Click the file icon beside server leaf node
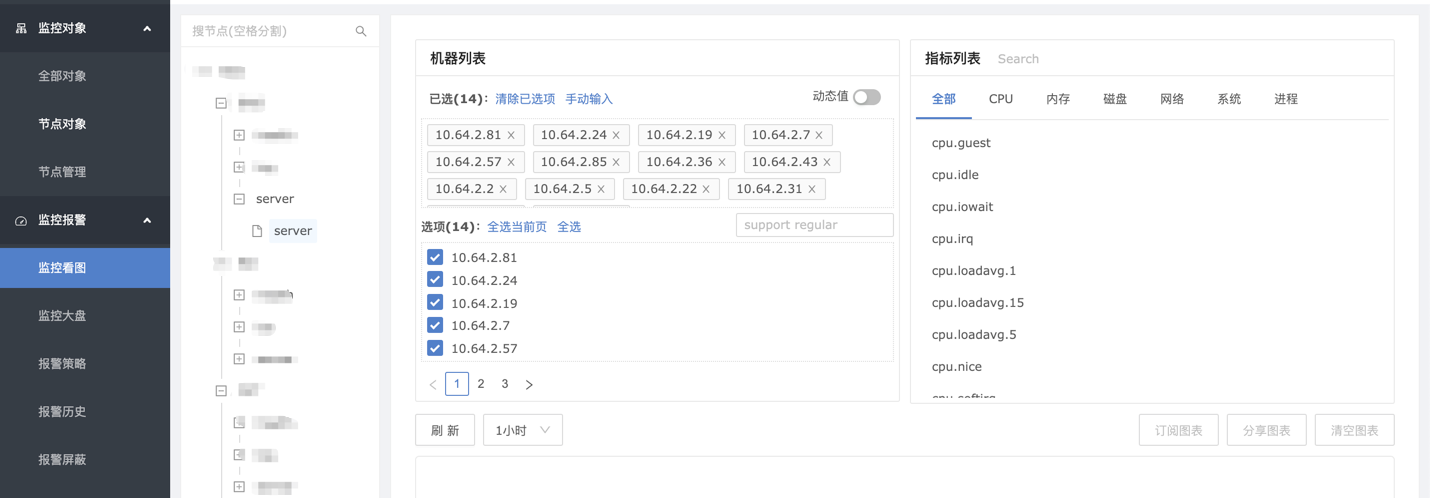 [x=257, y=231]
